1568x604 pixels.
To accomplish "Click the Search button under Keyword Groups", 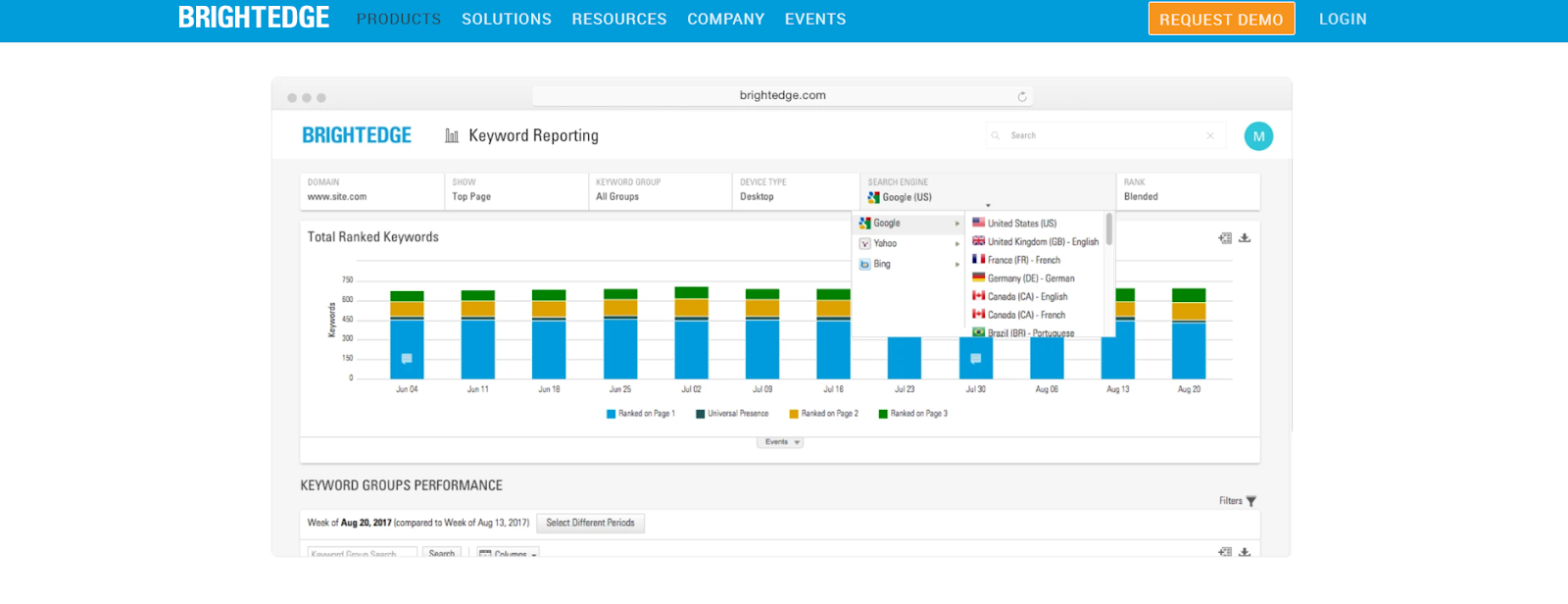I will [x=441, y=553].
